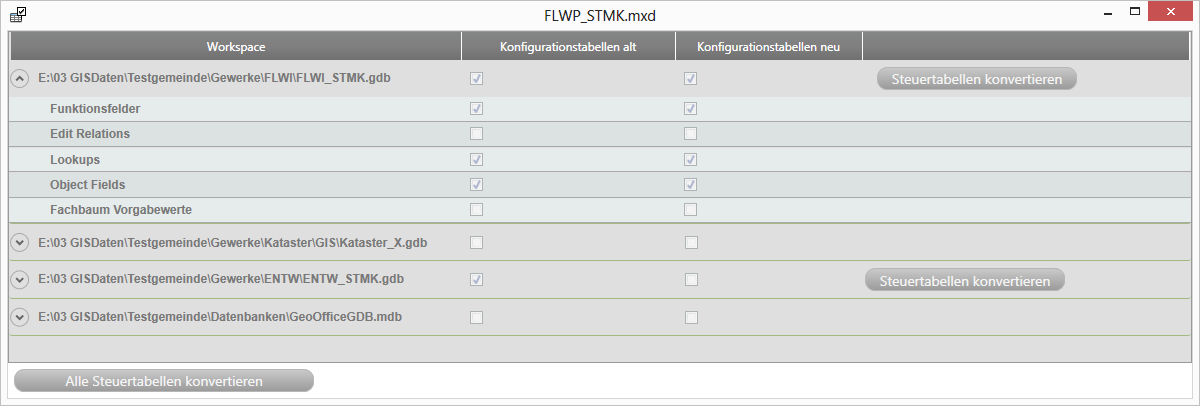Viewport: 1200px width, 406px height.
Task: Expand the GeoOfficeGDB.mdb workspace row
Action: [x=20, y=317]
